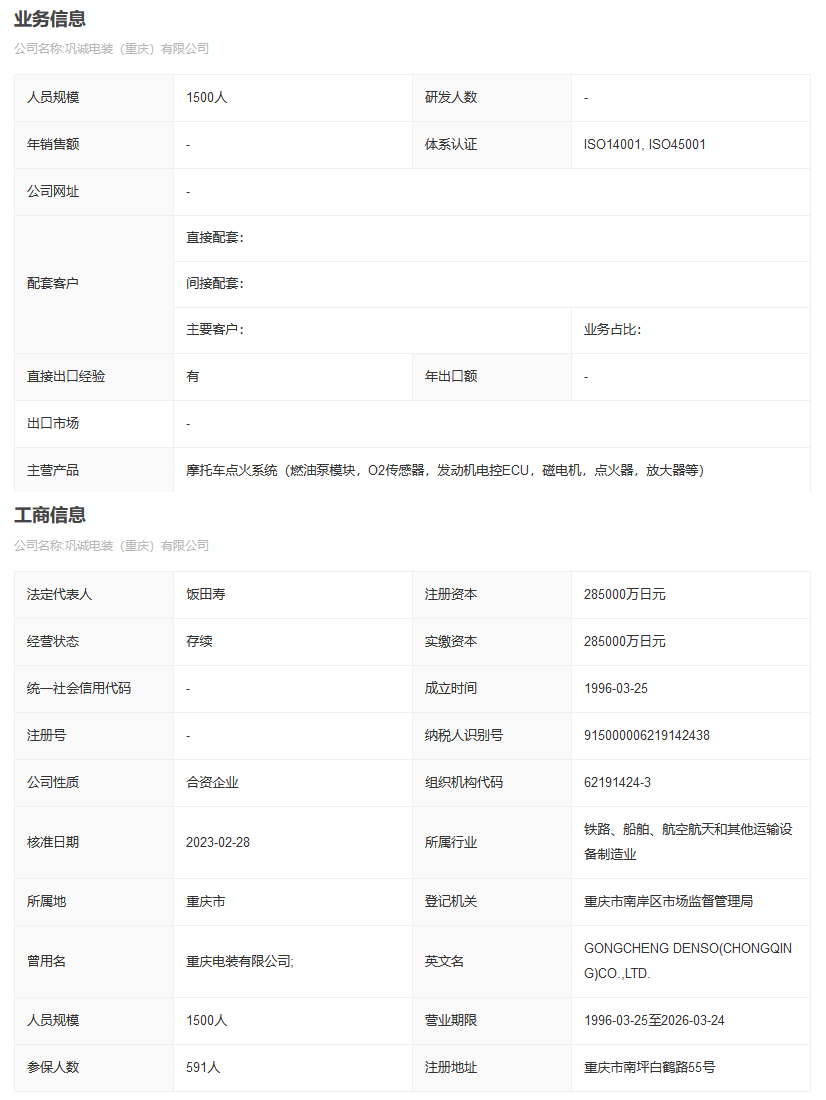Select 1500人 value in the 工商信息 table
The height and width of the screenshot is (1100, 826).
[x=206, y=1021]
